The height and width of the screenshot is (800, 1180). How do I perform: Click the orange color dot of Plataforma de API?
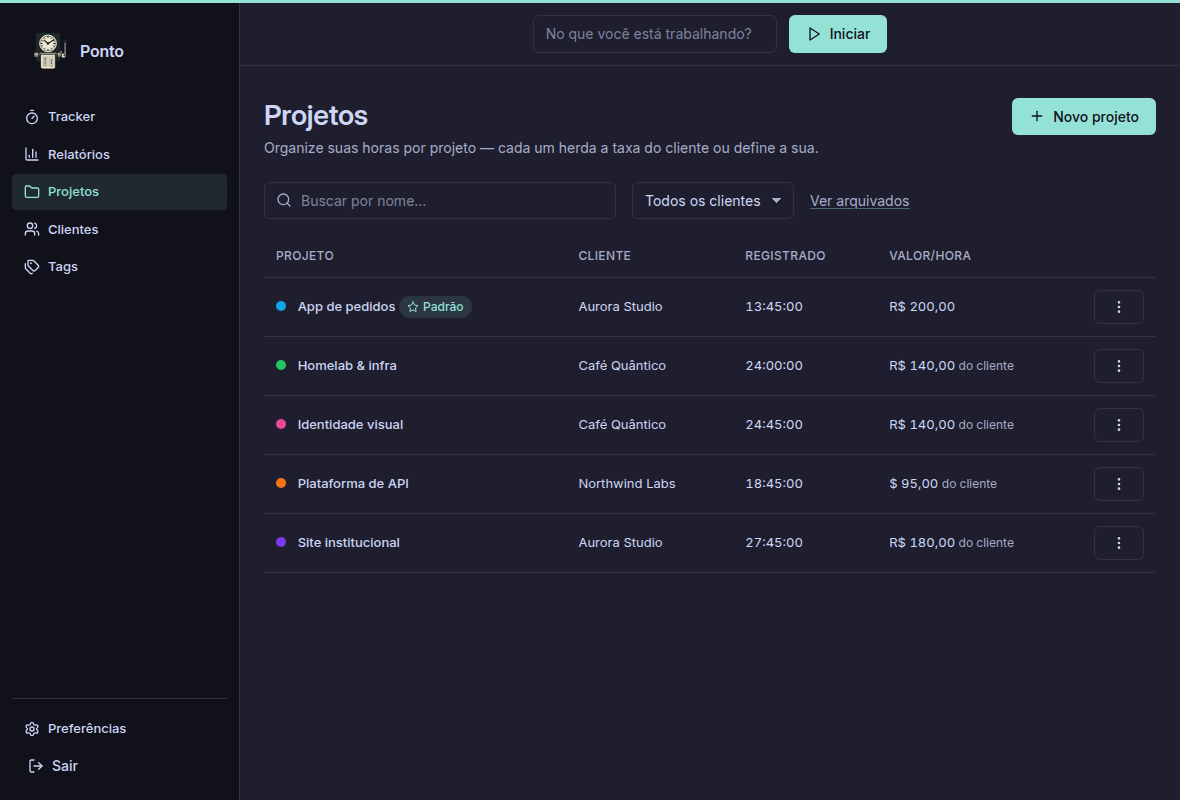pos(281,483)
